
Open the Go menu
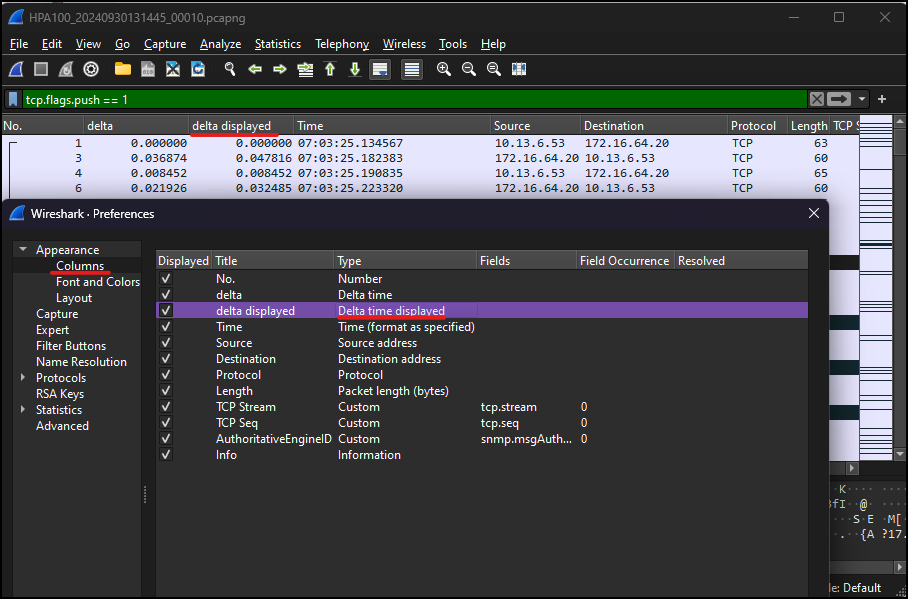coord(122,44)
